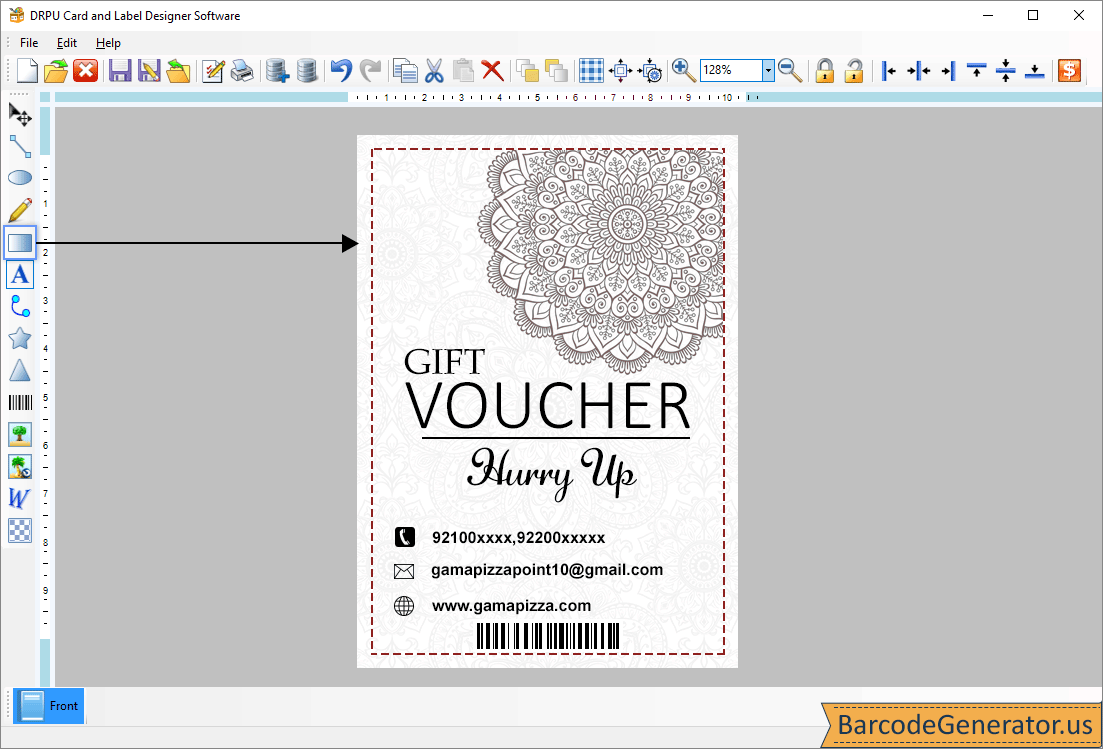Print the voucher design
Screen dimensions: 1103x749
click(242, 70)
